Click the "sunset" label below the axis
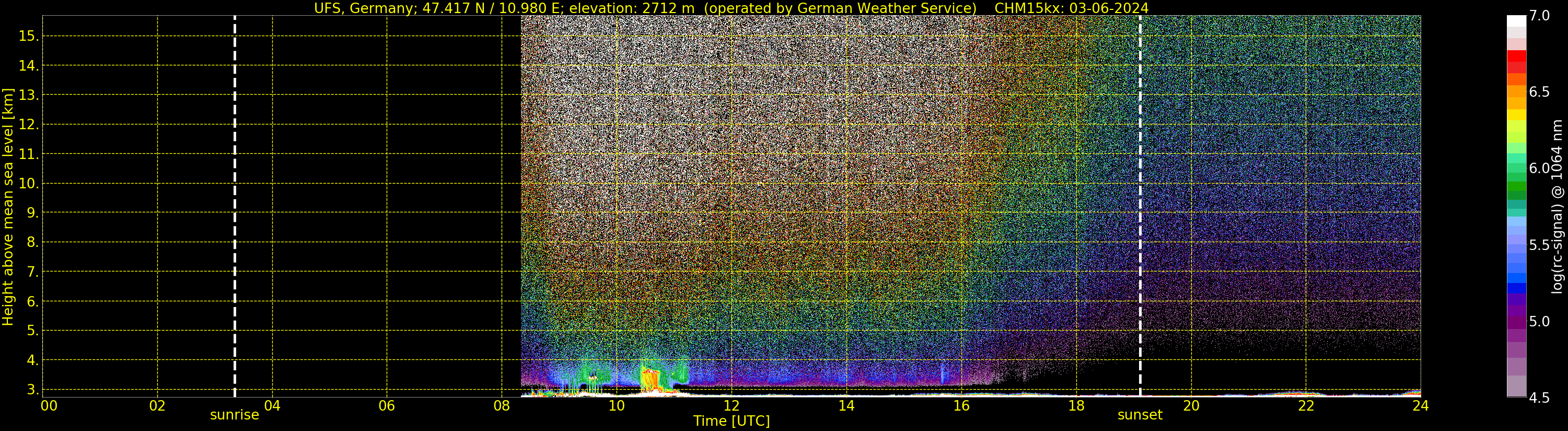The width and height of the screenshot is (1568, 431). click(1140, 415)
